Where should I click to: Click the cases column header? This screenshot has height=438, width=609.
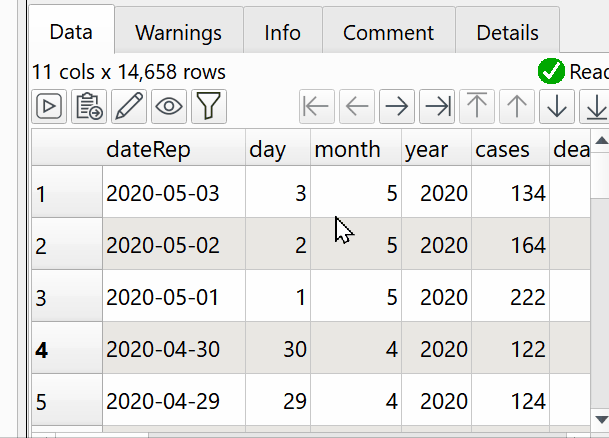502,149
